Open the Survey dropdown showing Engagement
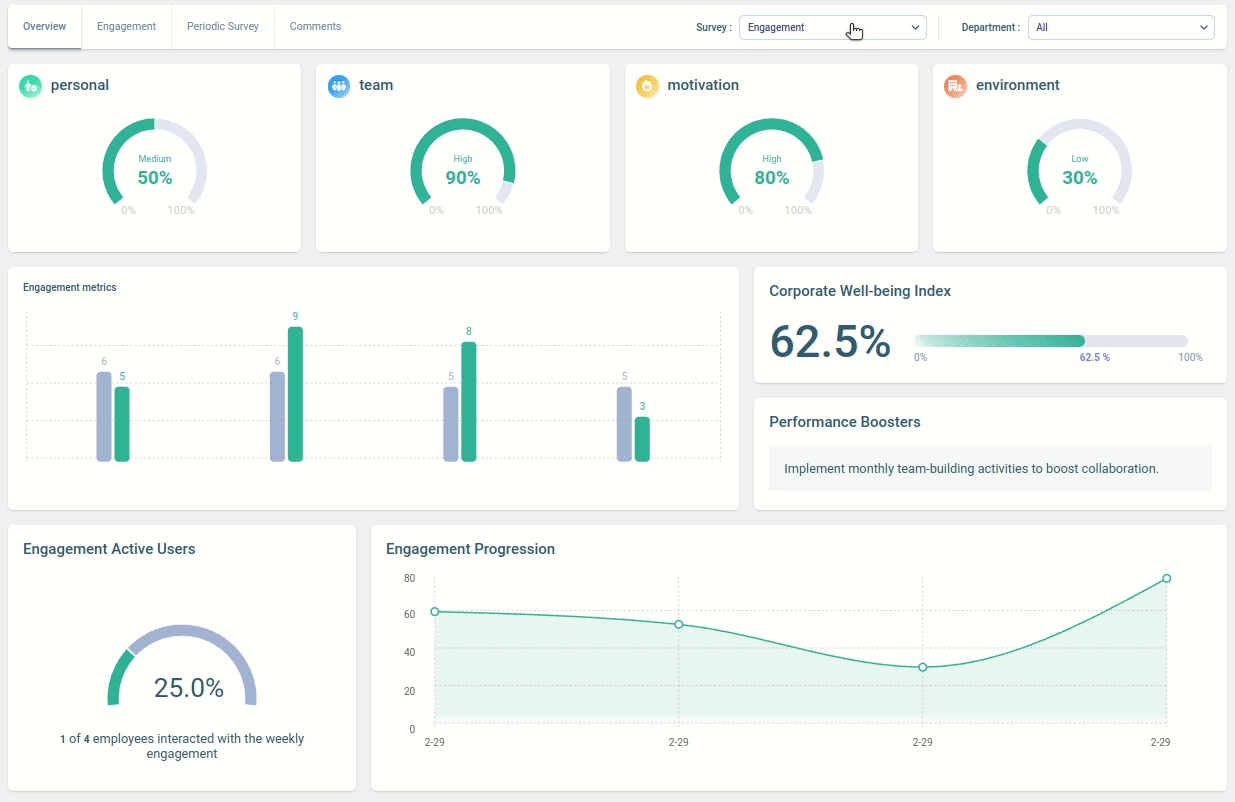 pos(833,28)
